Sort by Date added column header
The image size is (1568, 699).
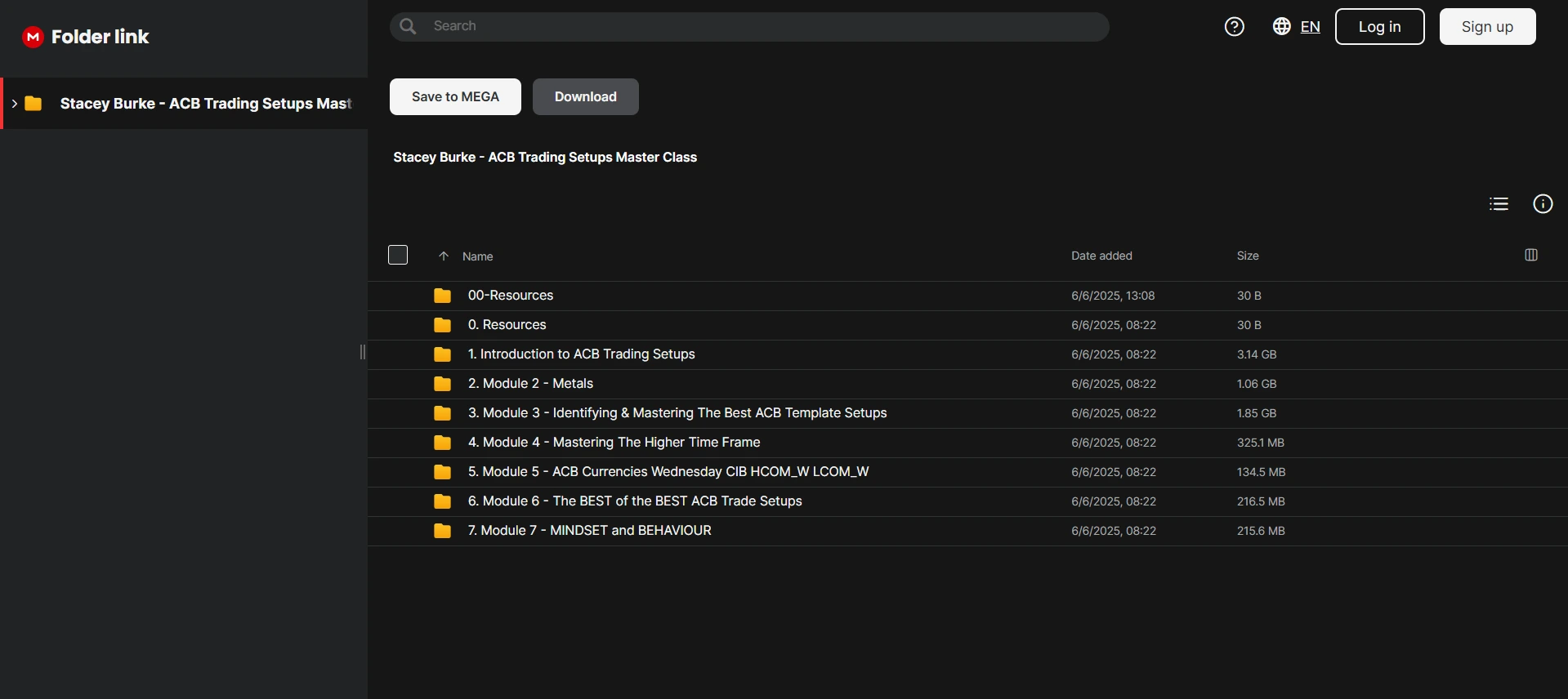pyautogui.click(x=1101, y=256)
